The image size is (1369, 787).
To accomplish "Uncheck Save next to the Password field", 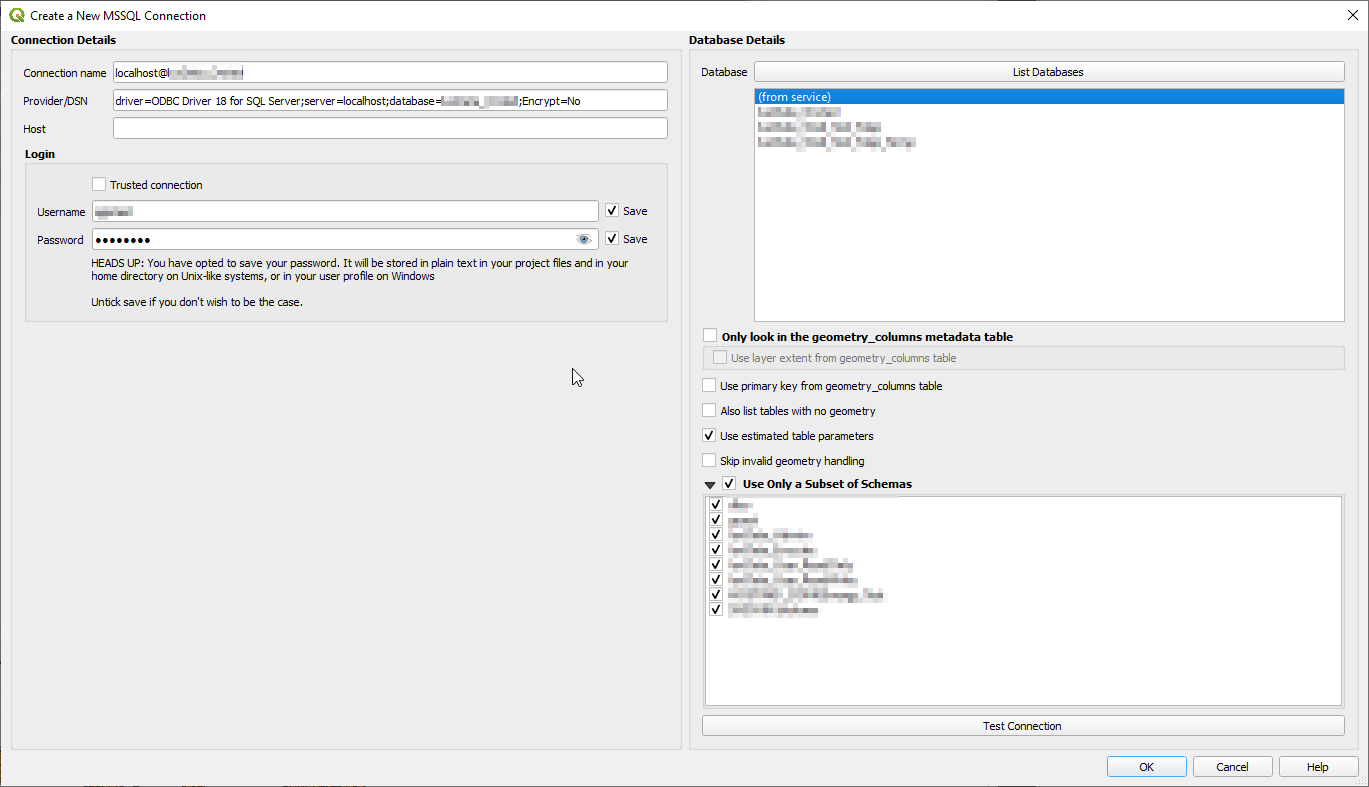I will click(x=611, y=238).
